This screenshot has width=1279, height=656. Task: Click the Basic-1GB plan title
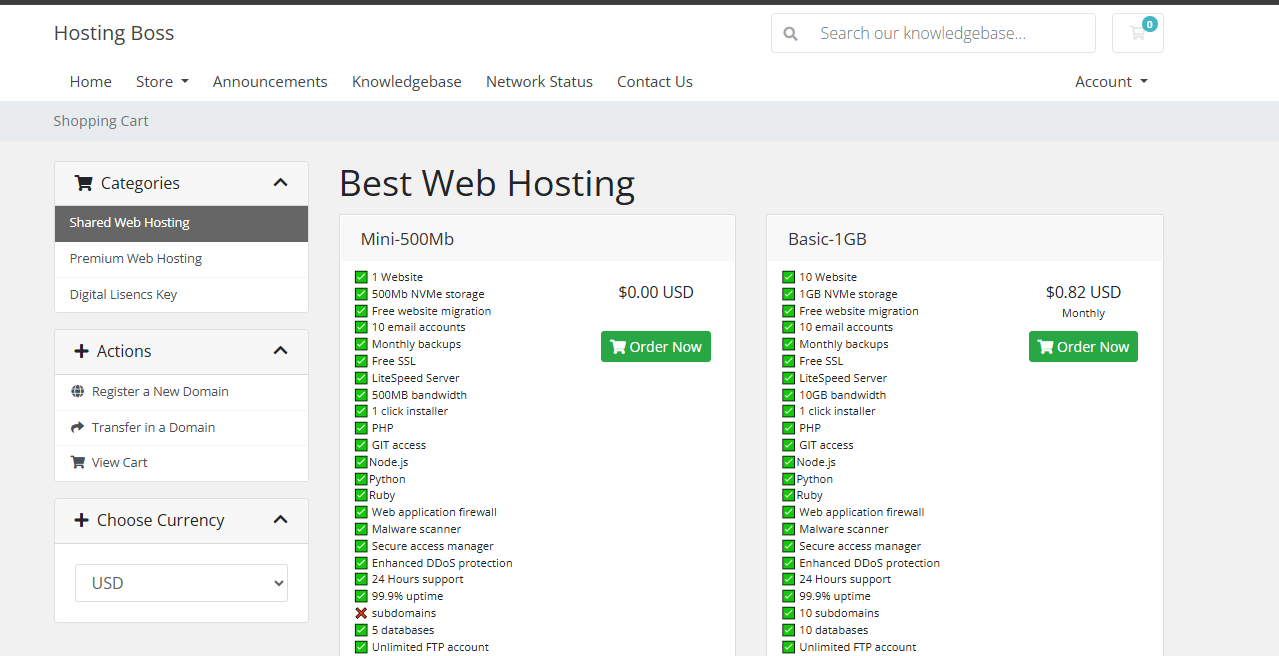click(x=827, y=239)
